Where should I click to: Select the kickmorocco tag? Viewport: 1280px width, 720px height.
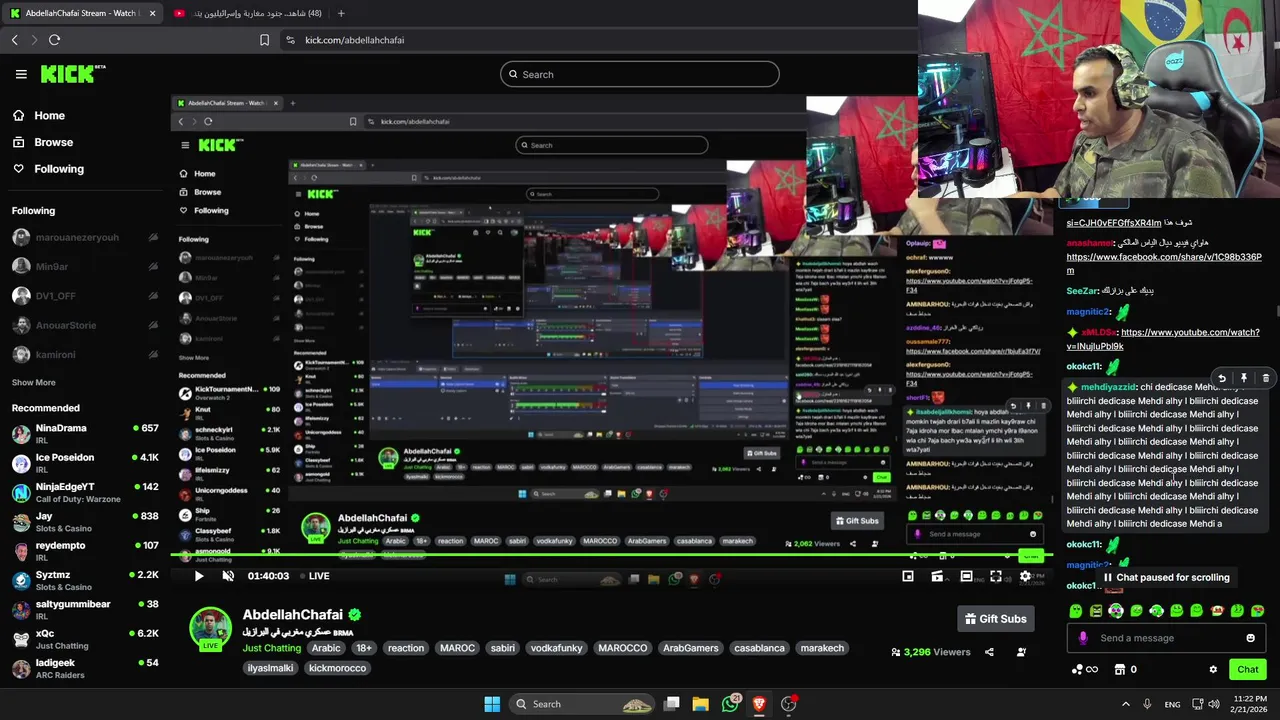337,668
